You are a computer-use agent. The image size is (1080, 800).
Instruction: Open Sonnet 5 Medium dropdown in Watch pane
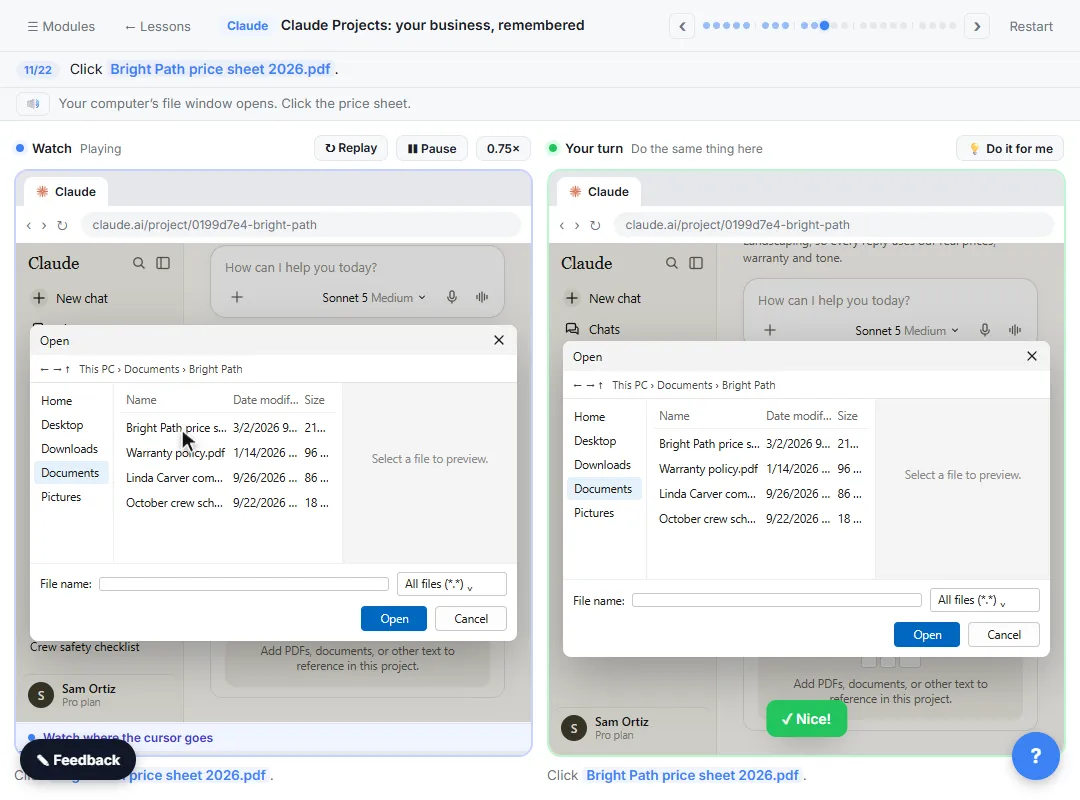pyautogui.click(x=374, y=298)
